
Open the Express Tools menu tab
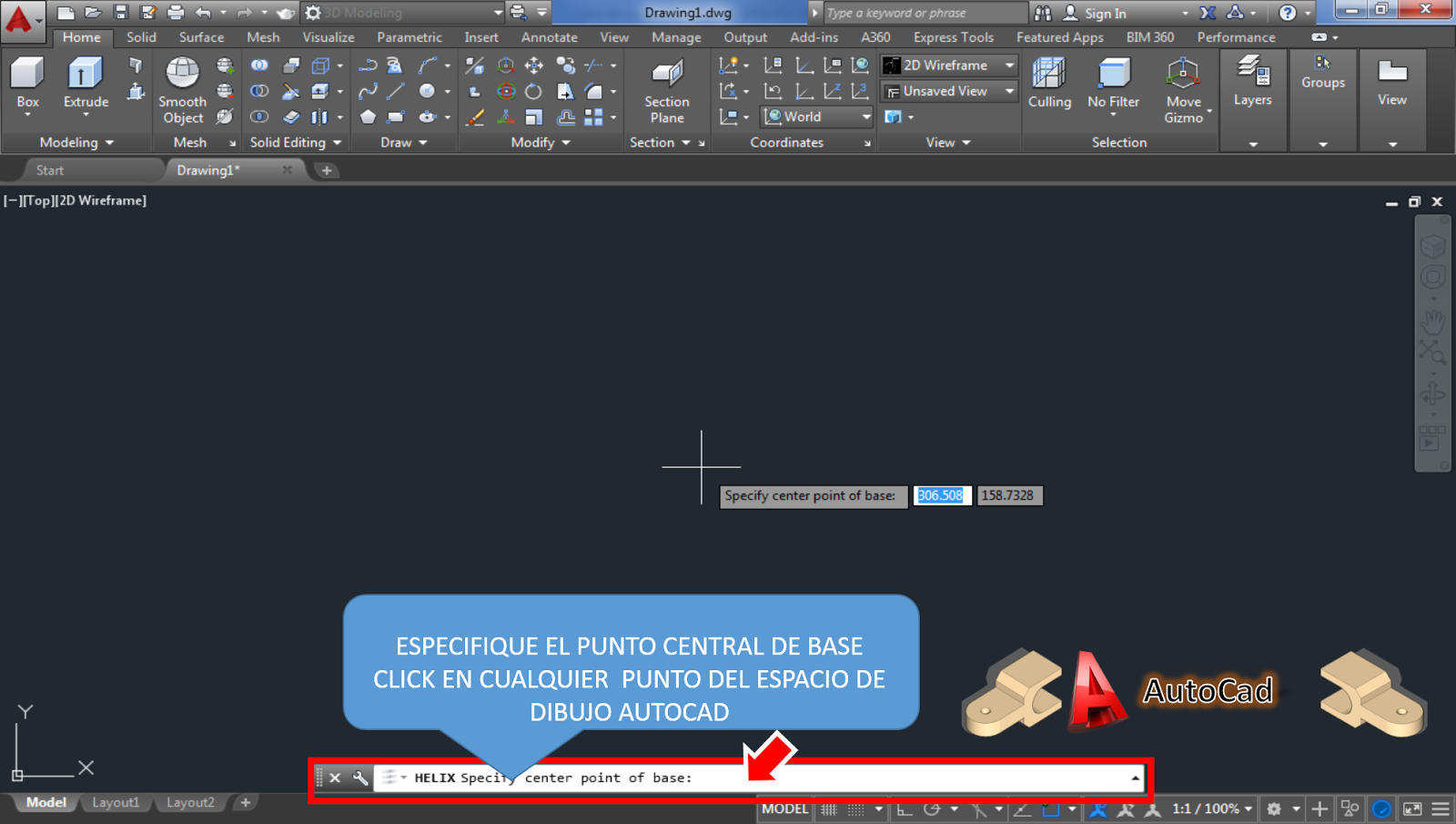click(x=953, y=37)
